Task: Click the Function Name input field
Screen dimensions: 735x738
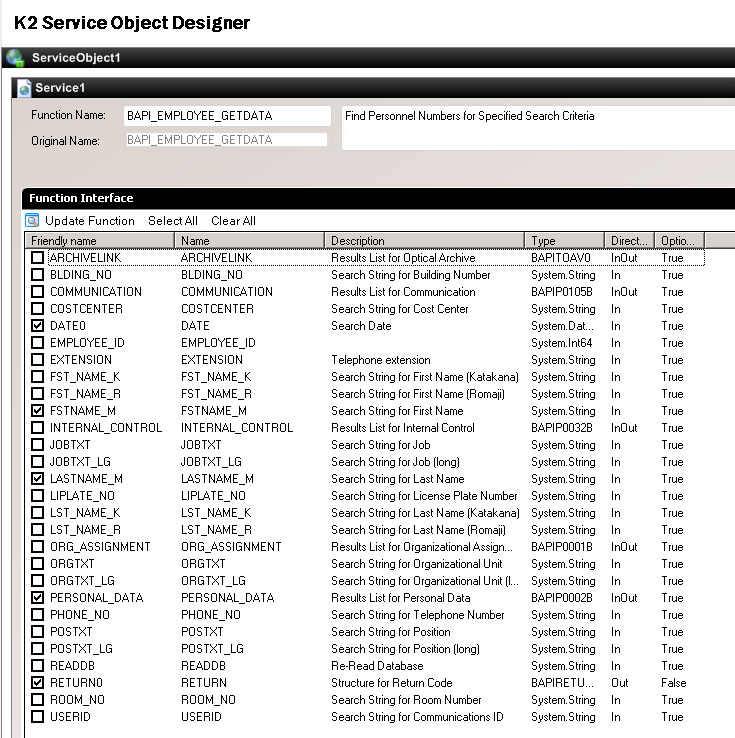Action: click(x=227, y=116)
